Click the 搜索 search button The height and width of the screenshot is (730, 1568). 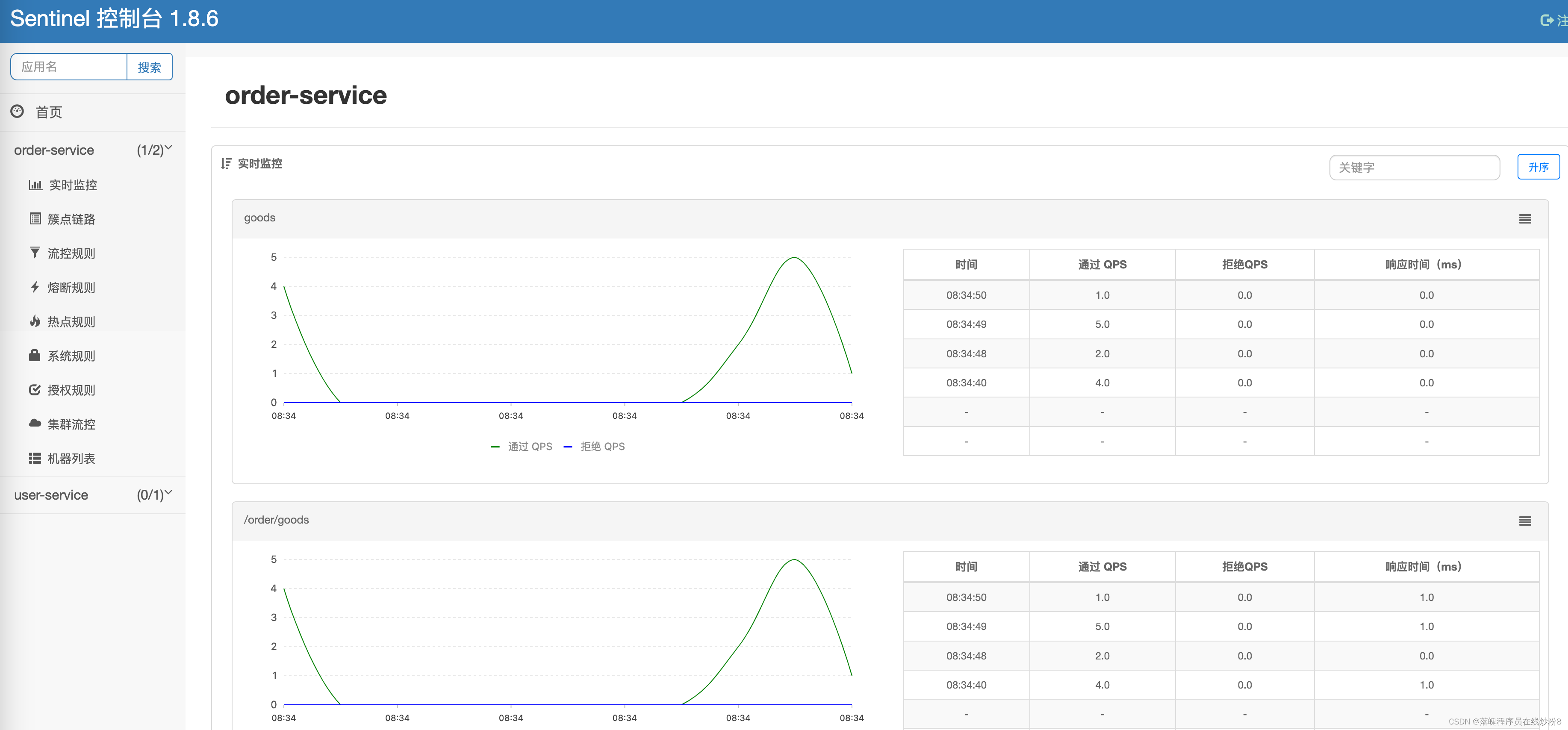[x=149, y=67]
